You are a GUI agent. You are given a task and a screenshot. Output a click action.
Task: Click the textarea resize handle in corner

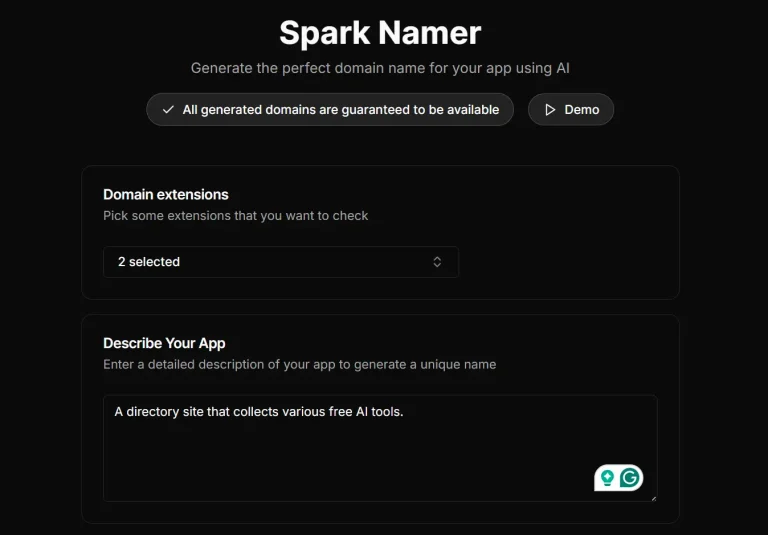pyautogui.click(x=653, y=497)
